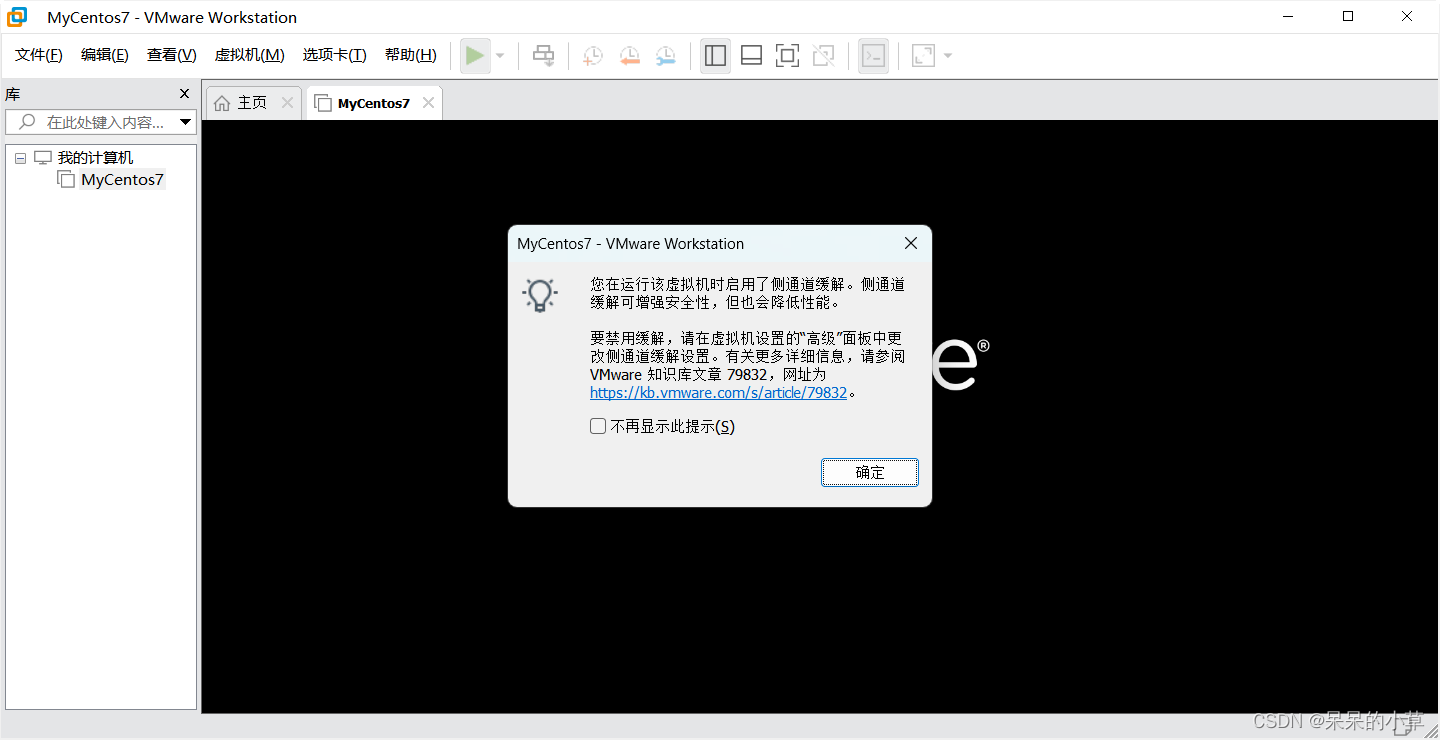Click 确定 to dismiss the dialog
The width and height of the screenshot is (1440, 740).
pyautogui.click(x=869, y=472)
